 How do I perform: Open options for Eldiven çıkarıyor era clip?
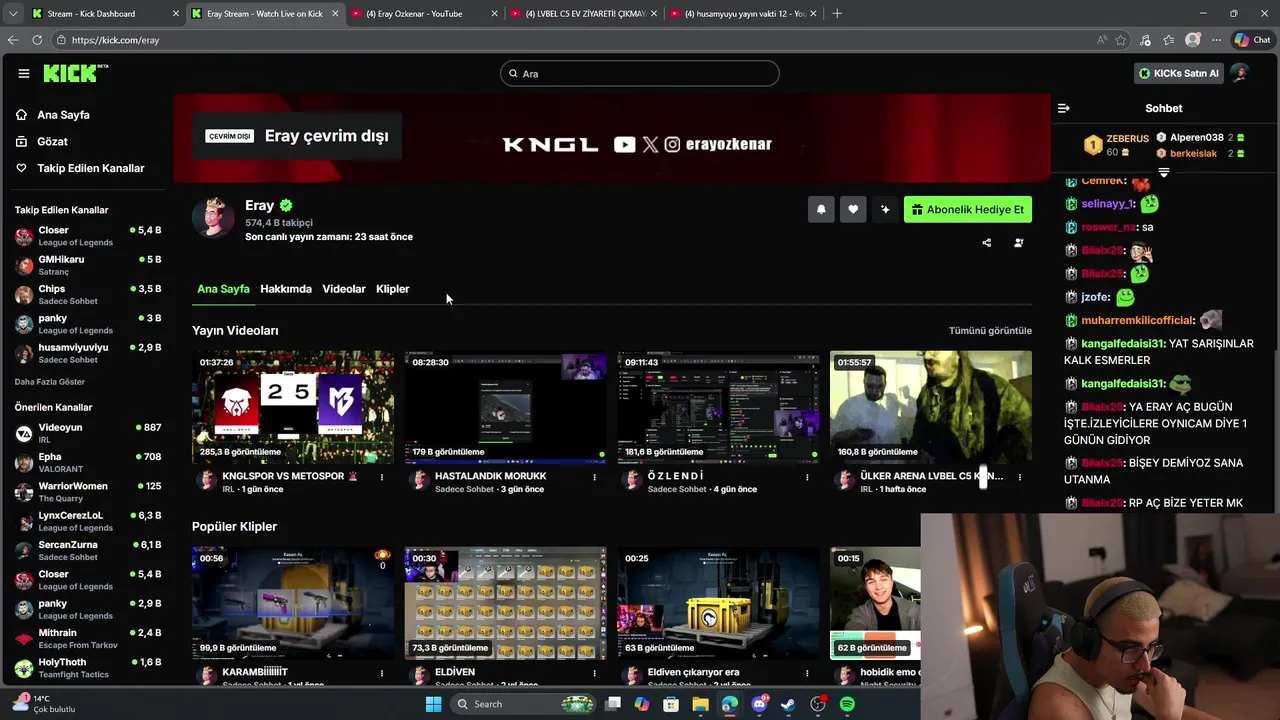pyautogui.click(x=807, y=674)
